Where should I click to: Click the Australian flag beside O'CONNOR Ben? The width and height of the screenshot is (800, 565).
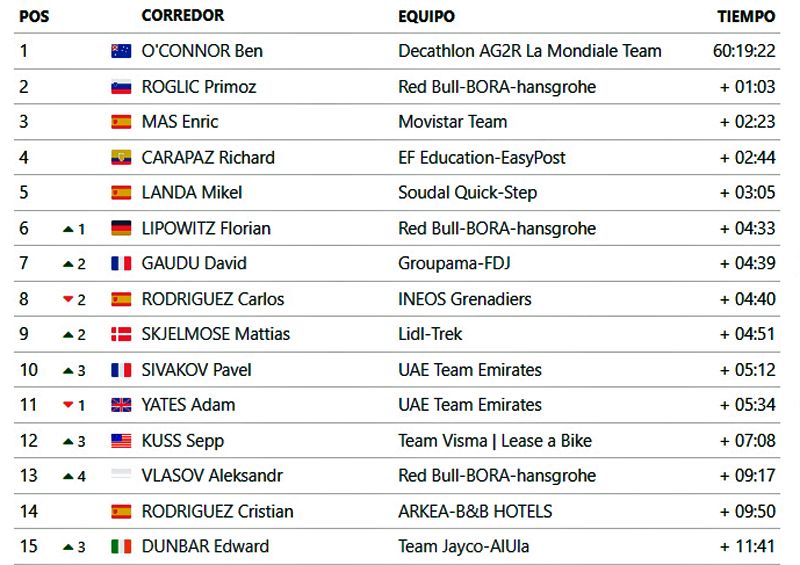[121, 51]
